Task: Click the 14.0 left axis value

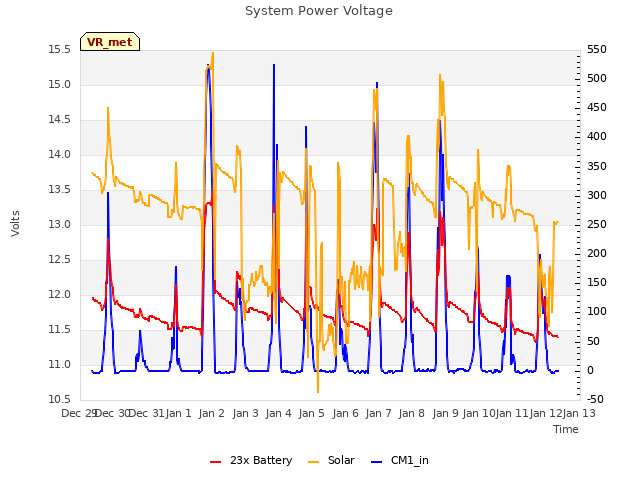Action: tap(60, 155)
